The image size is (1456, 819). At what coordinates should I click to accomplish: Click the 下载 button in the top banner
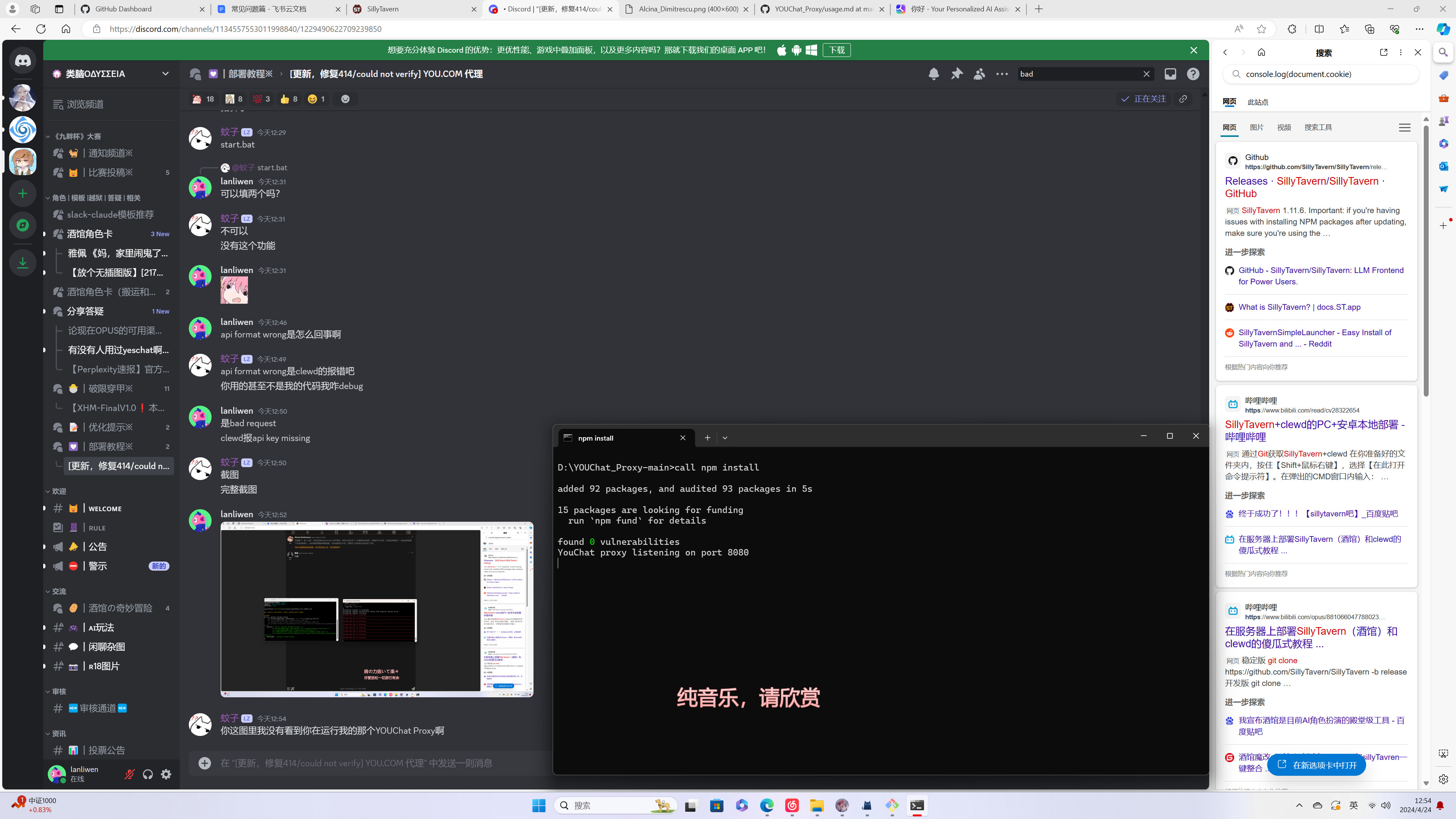(x=836, y=50)
